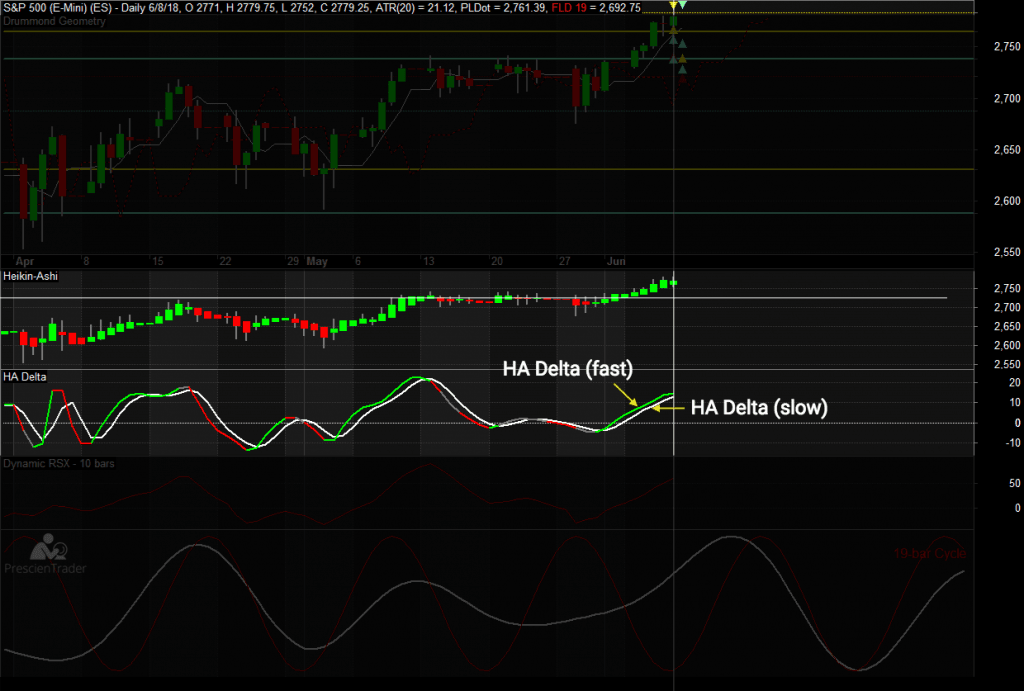
Task: Click the HA Delta panel title at left
Action: click(25, 377)
